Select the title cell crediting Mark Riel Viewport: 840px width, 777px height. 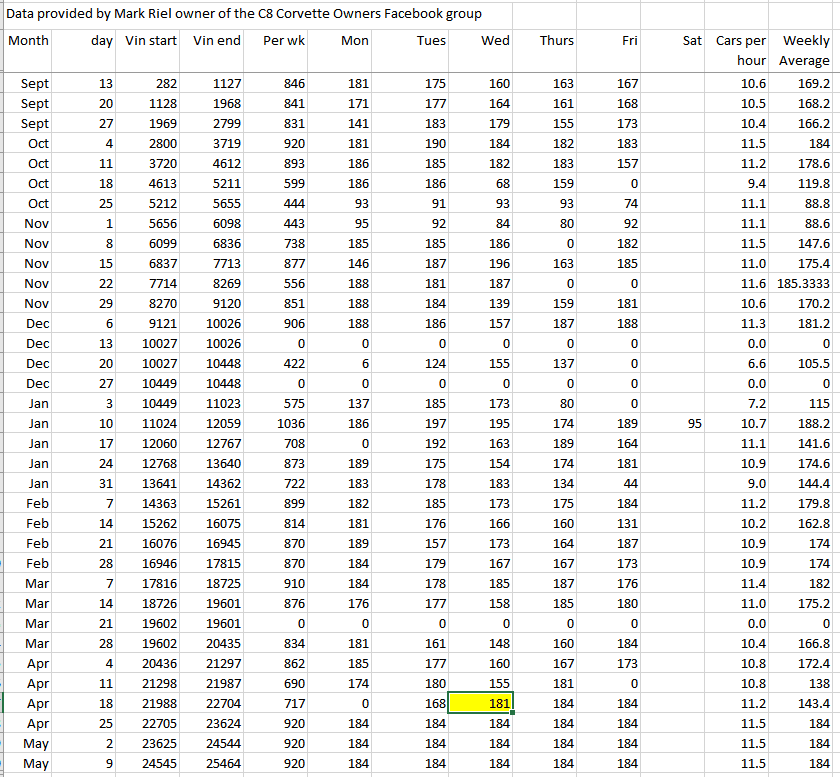245,14
